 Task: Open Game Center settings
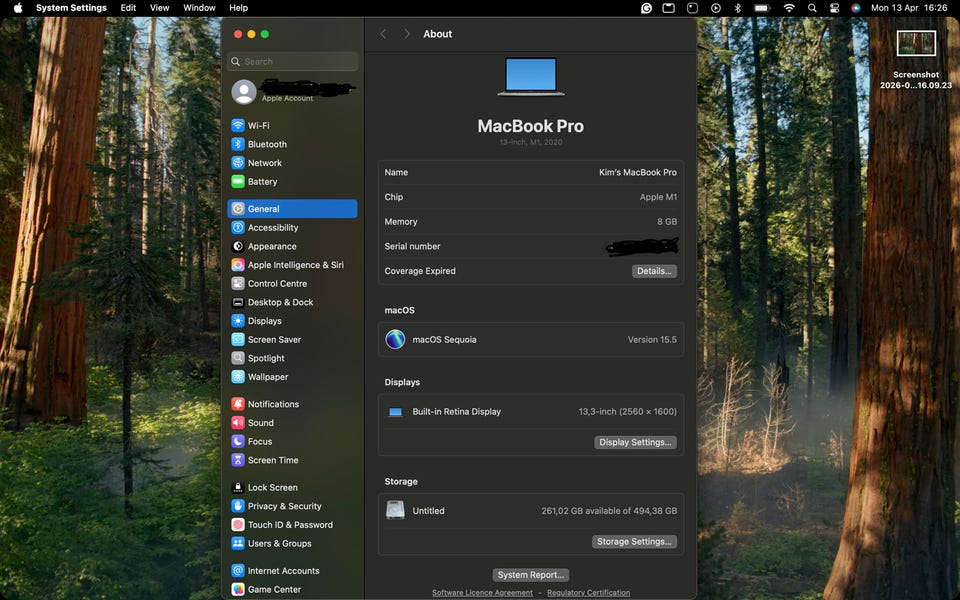[292, 589]
